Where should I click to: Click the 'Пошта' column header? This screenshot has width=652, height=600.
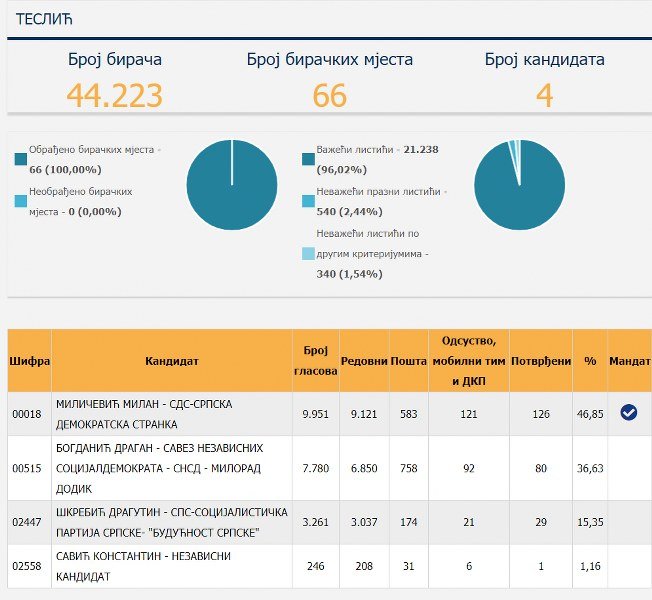point(408,360)
